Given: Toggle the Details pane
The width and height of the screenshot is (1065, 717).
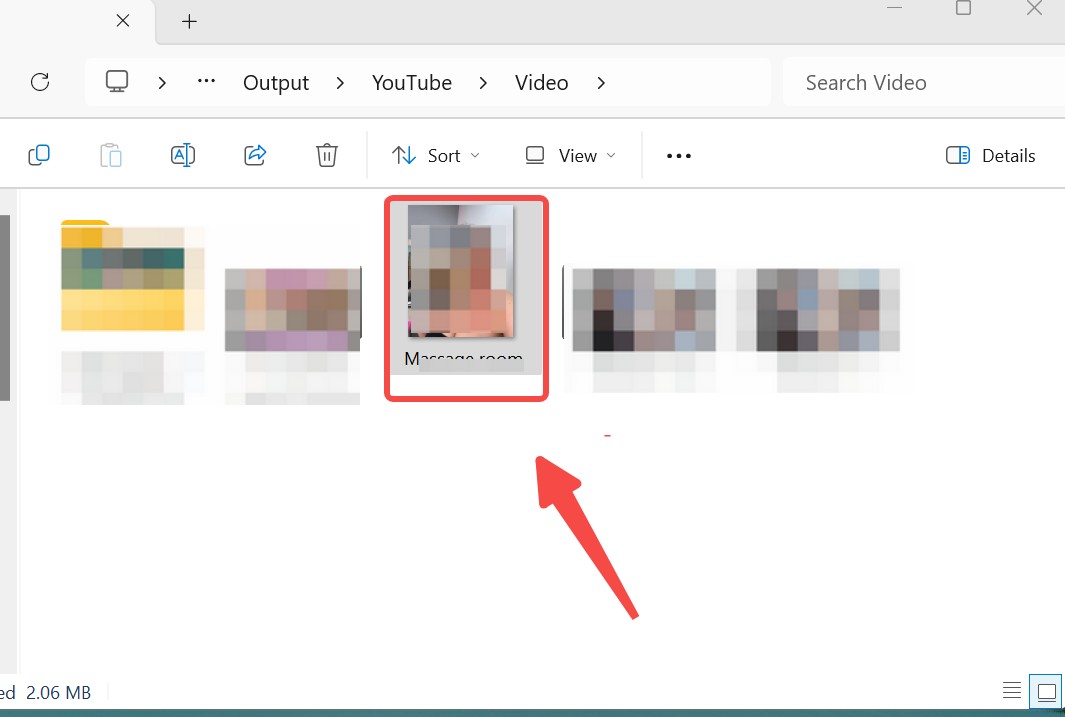Looking at the screenshot, I should point(990,155).
